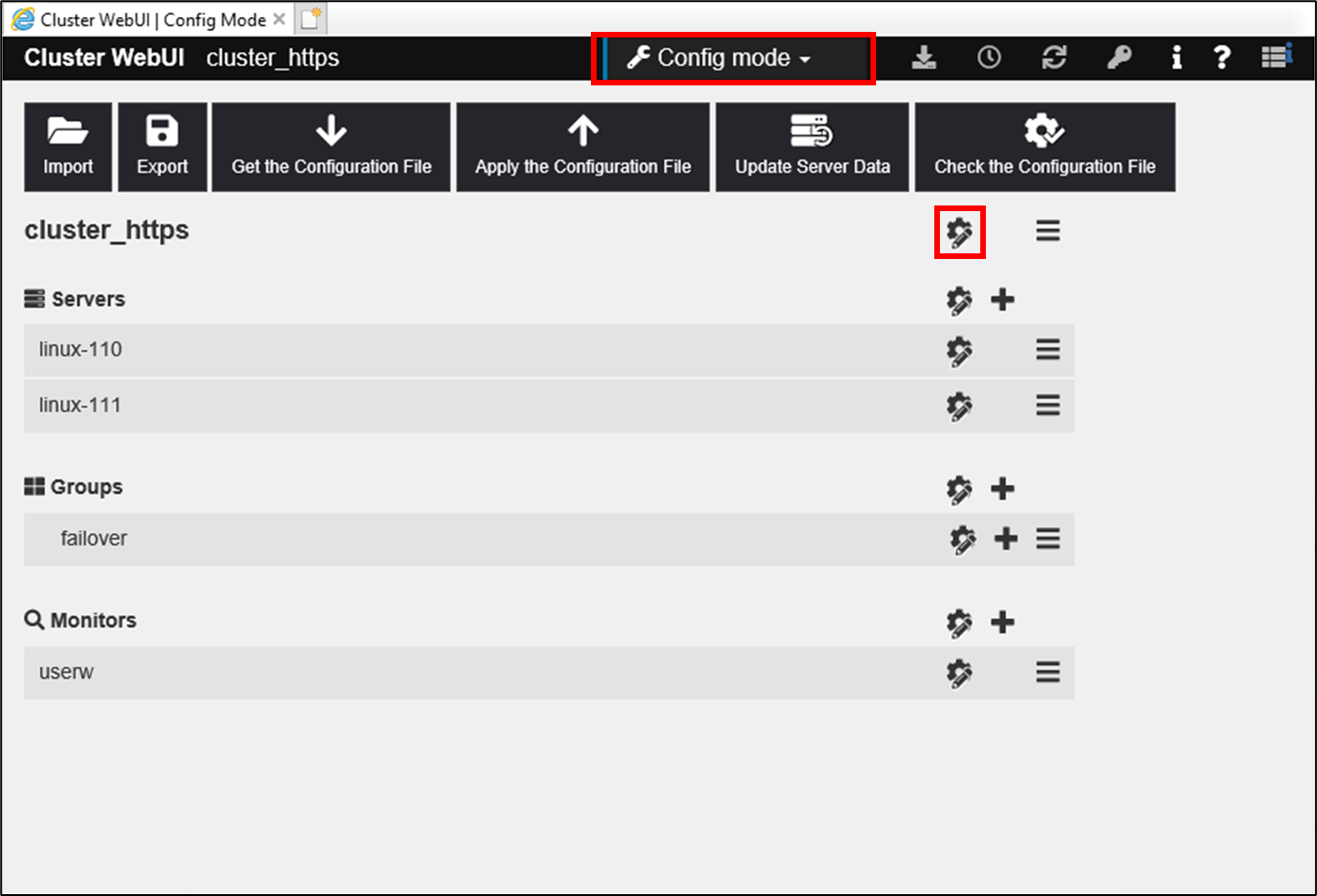This screenshot has height=896, width=1317.
Task: Open the cluster_https hamburger menu
Action: point(1048,231)
